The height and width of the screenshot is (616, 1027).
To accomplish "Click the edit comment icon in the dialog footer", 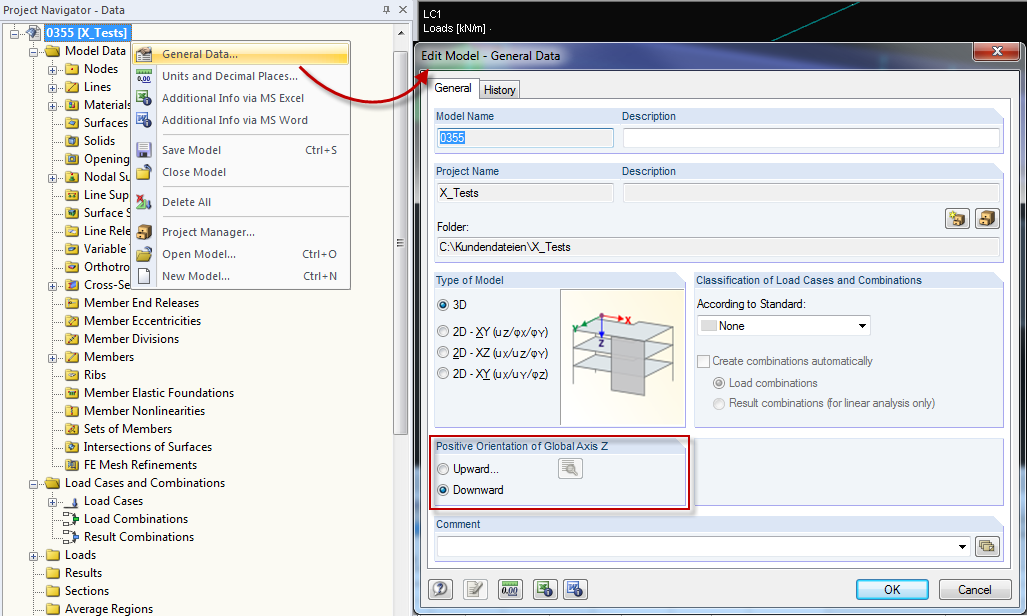I will pos(476,589).
